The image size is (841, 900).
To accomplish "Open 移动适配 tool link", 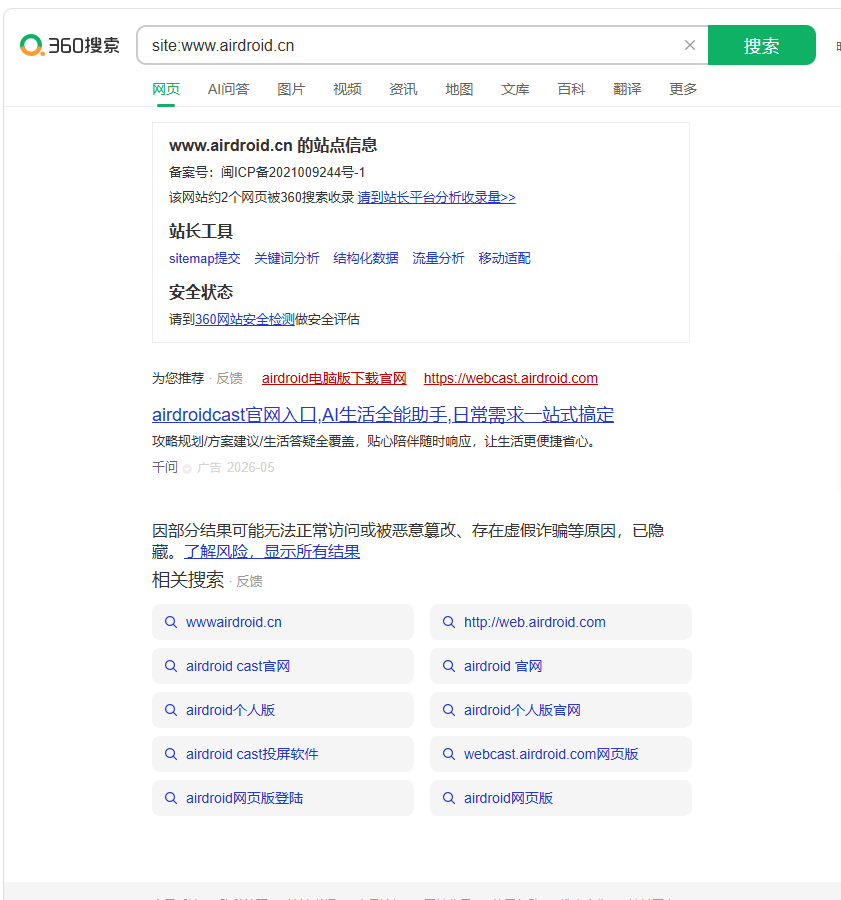I will coord(505,258).
